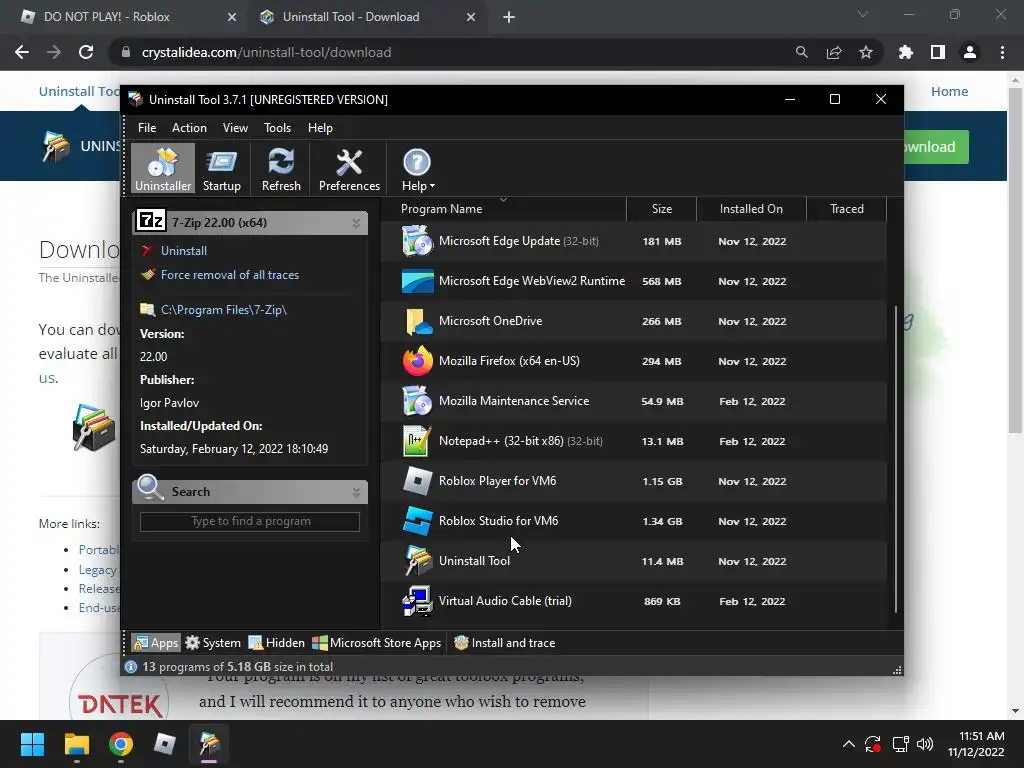Go back in browser
Screen dimensions: 1024x768
coord(22,52)
